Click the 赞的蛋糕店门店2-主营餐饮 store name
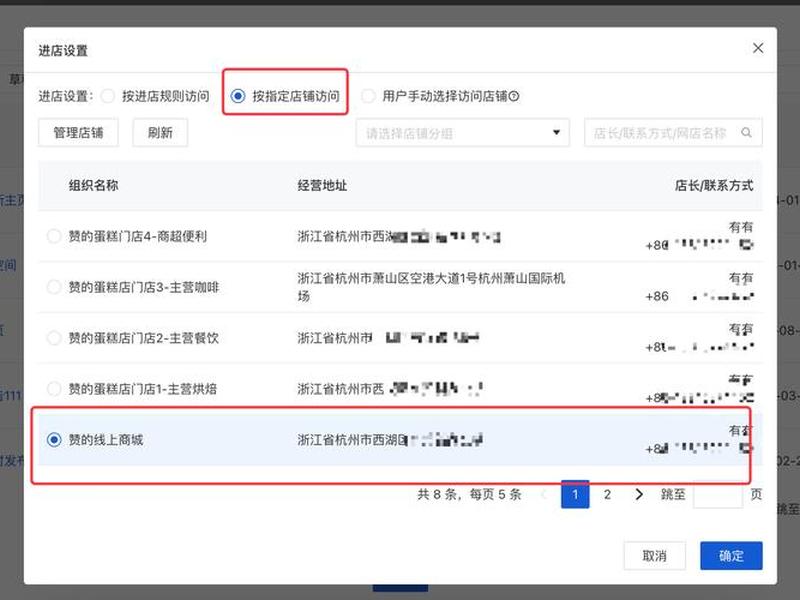This screenshot has height=600, width=800. coord(144,338)
